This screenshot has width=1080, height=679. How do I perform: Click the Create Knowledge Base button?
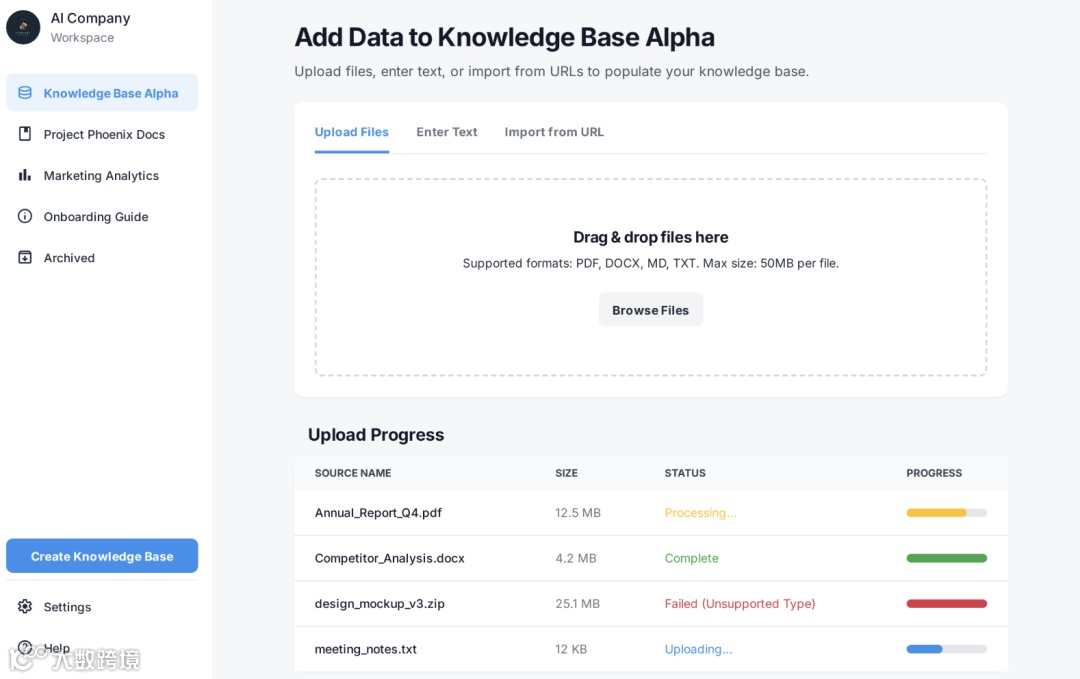click(102, 556)
